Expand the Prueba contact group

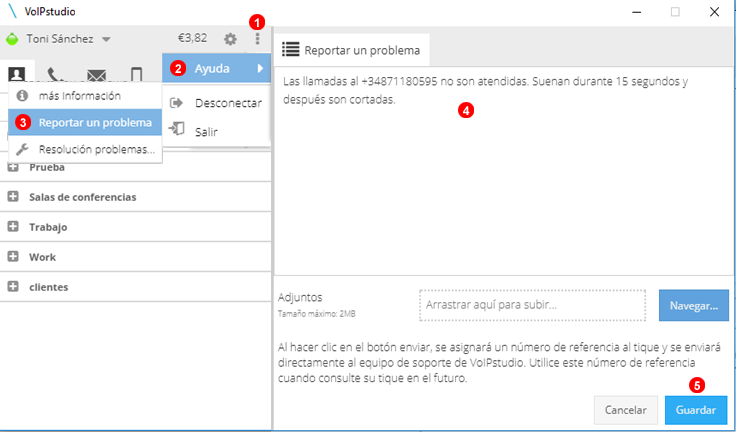[13, 167]
